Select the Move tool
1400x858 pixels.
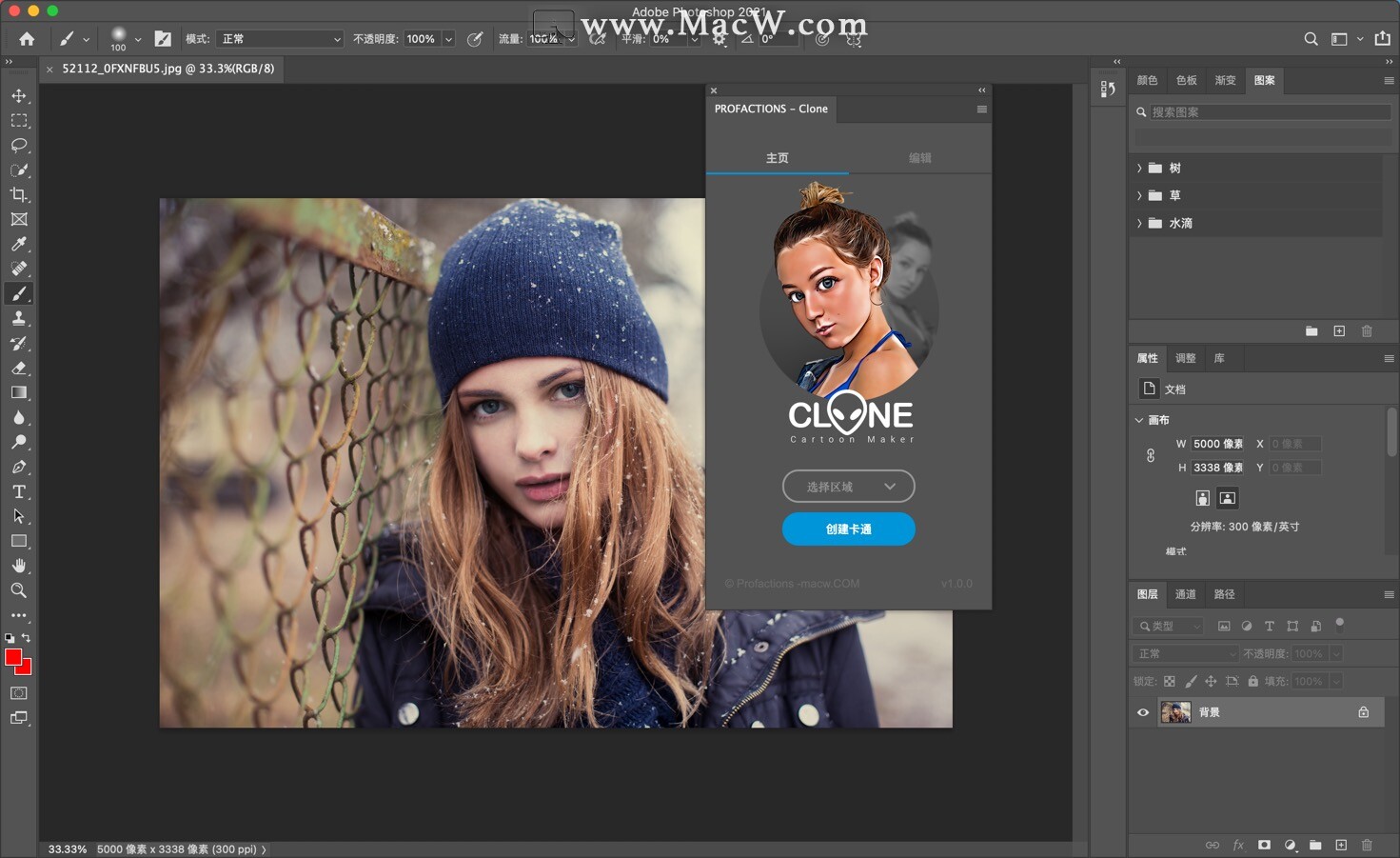pyautogui.click(x=19, y=96)
